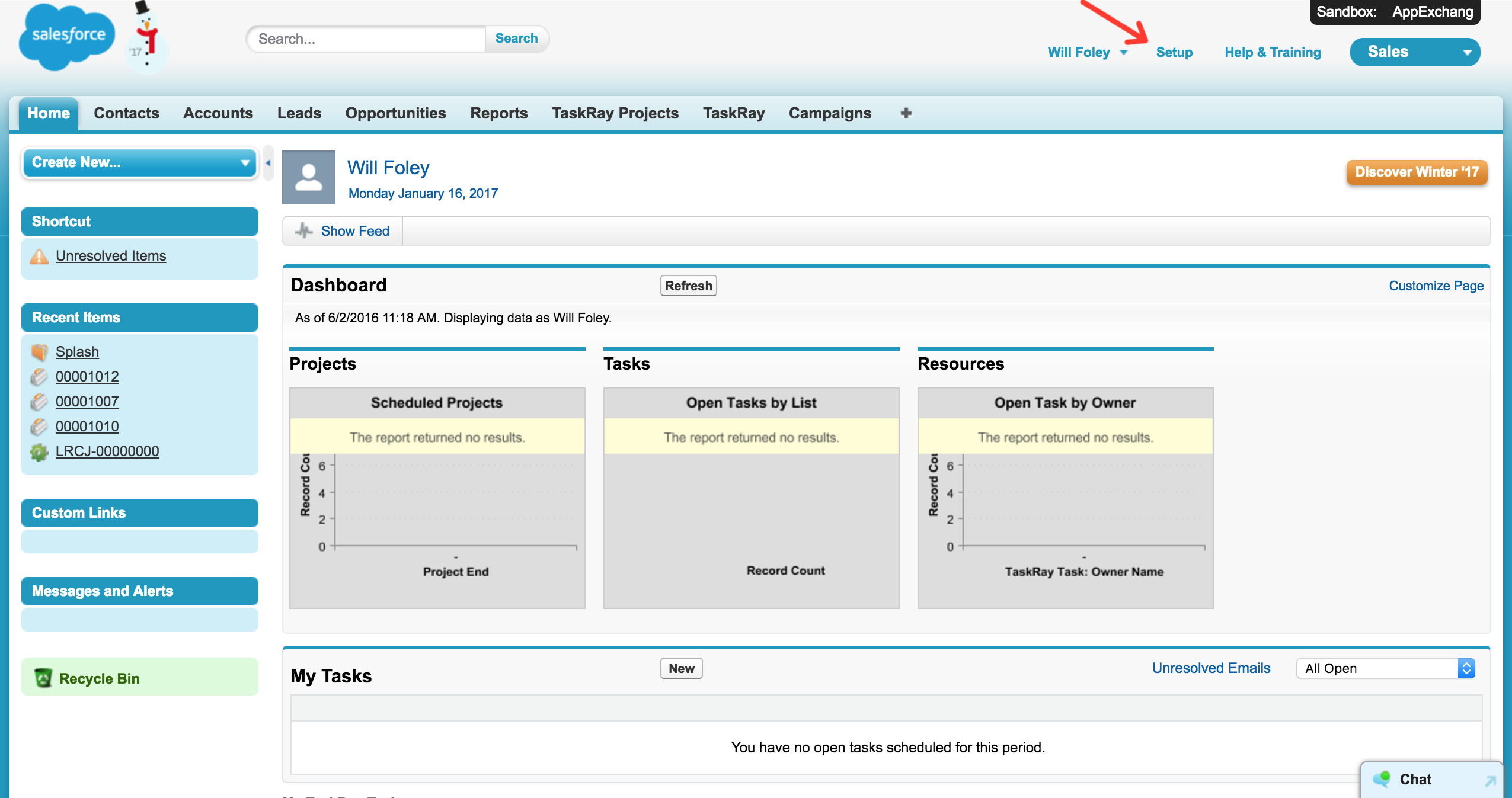Image resolution: width=1512 pixels, height=798 pixels.
Task: Click the Chat speech bubble icon
Action: 1382,779
